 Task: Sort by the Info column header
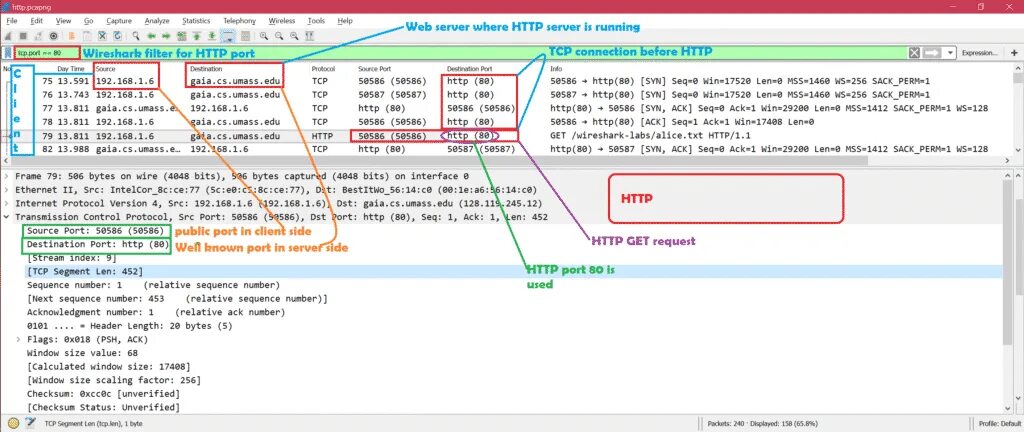556,69
